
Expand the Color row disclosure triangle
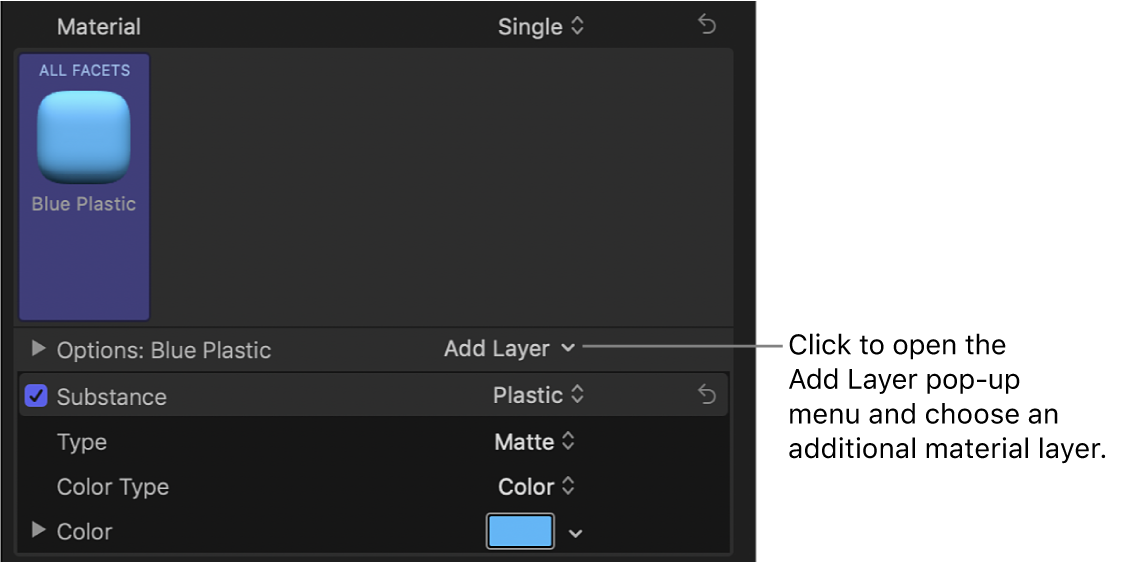pos(39,531)
